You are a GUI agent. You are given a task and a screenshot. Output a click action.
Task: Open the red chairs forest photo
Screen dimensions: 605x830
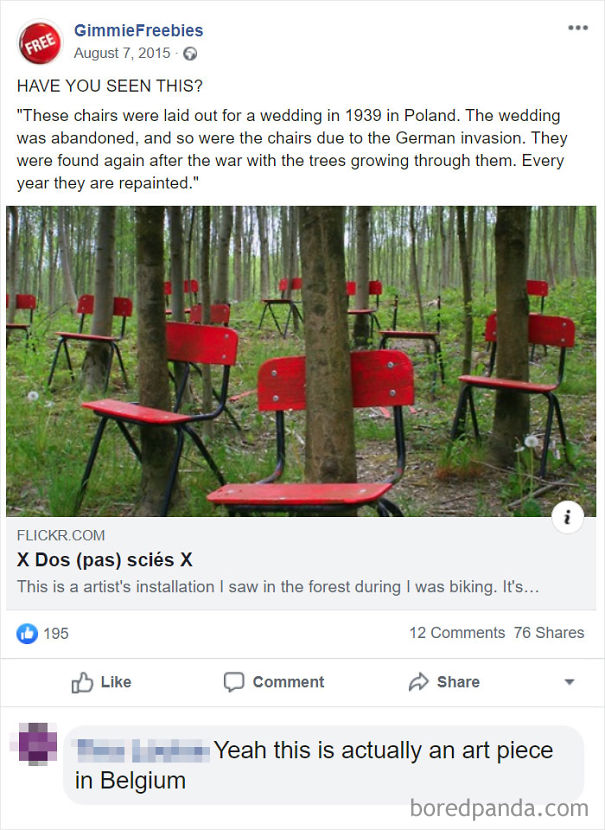301,361
